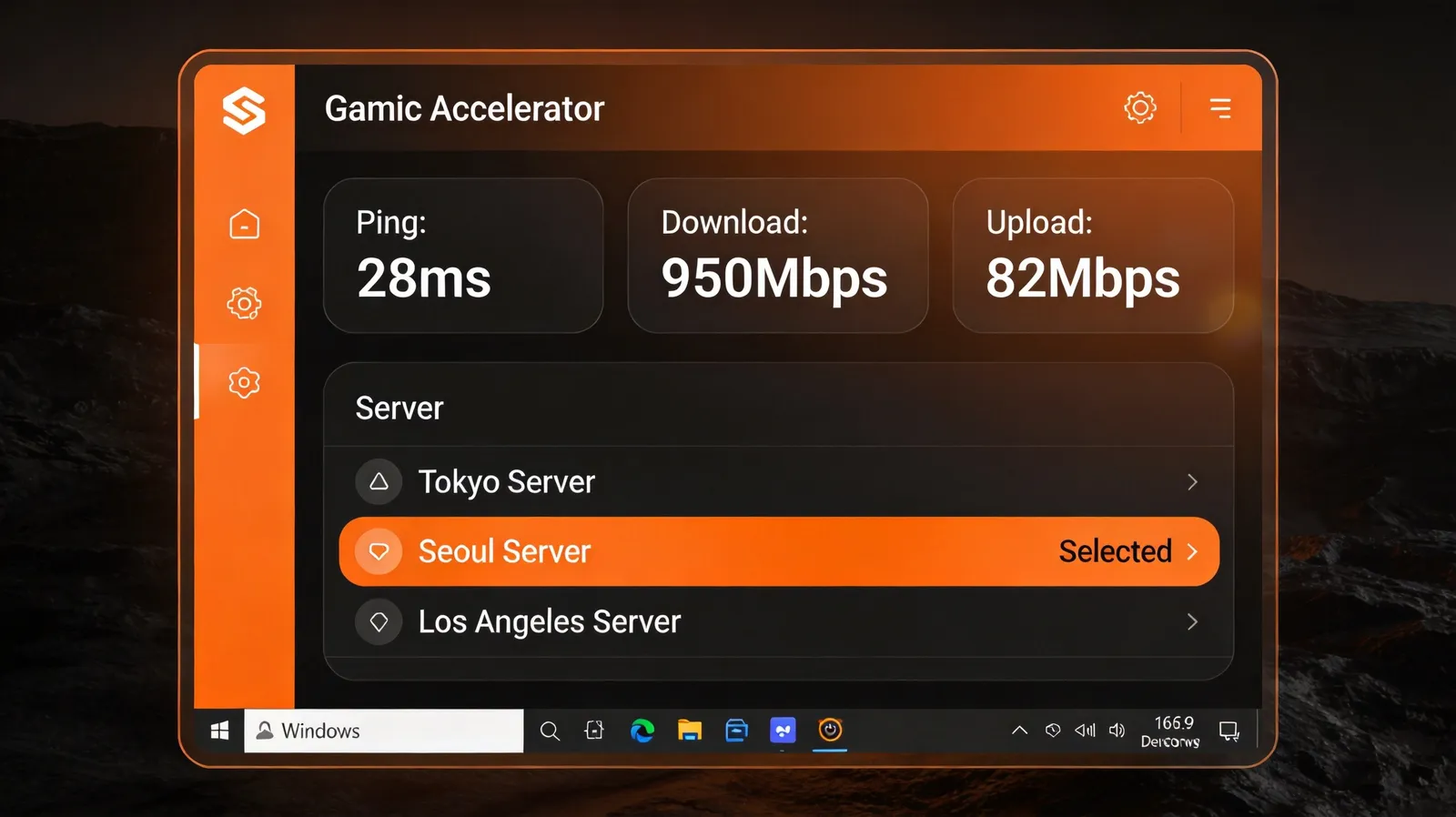1456x817 pixels.
Task: Select the Los Angeles Server entry
Action: 779,621
